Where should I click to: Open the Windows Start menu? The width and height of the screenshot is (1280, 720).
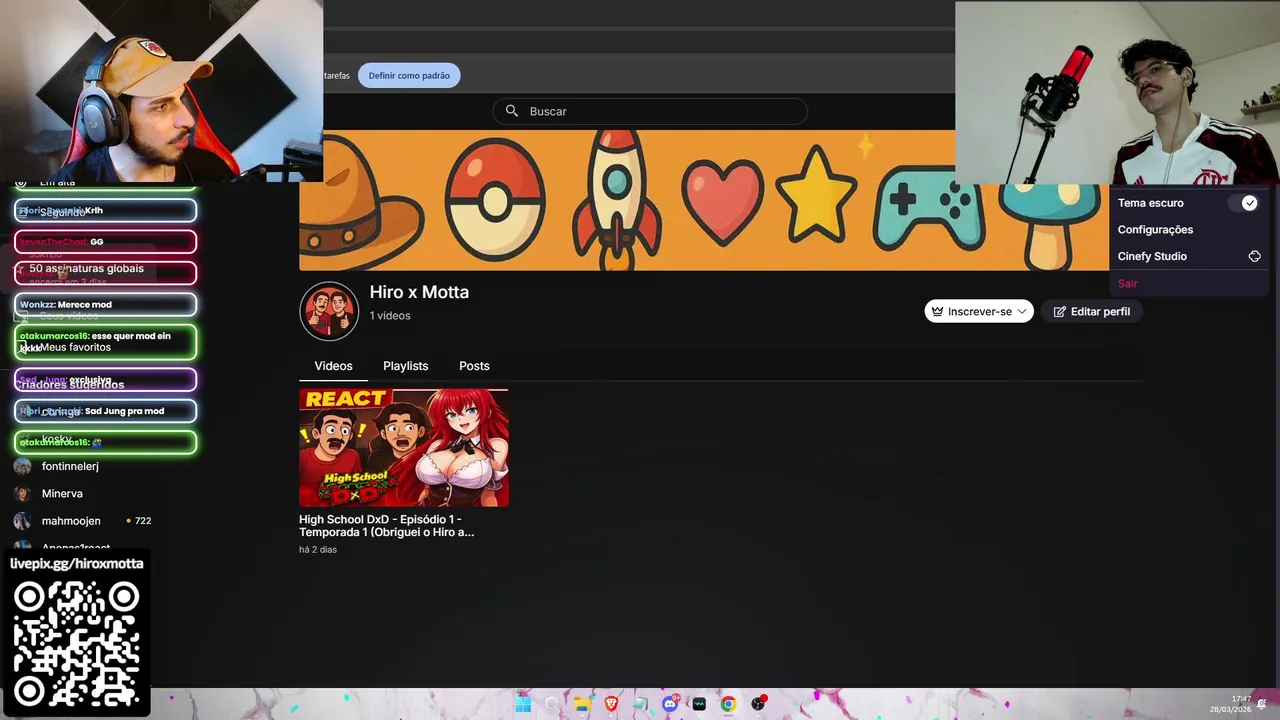pos(523,704)
